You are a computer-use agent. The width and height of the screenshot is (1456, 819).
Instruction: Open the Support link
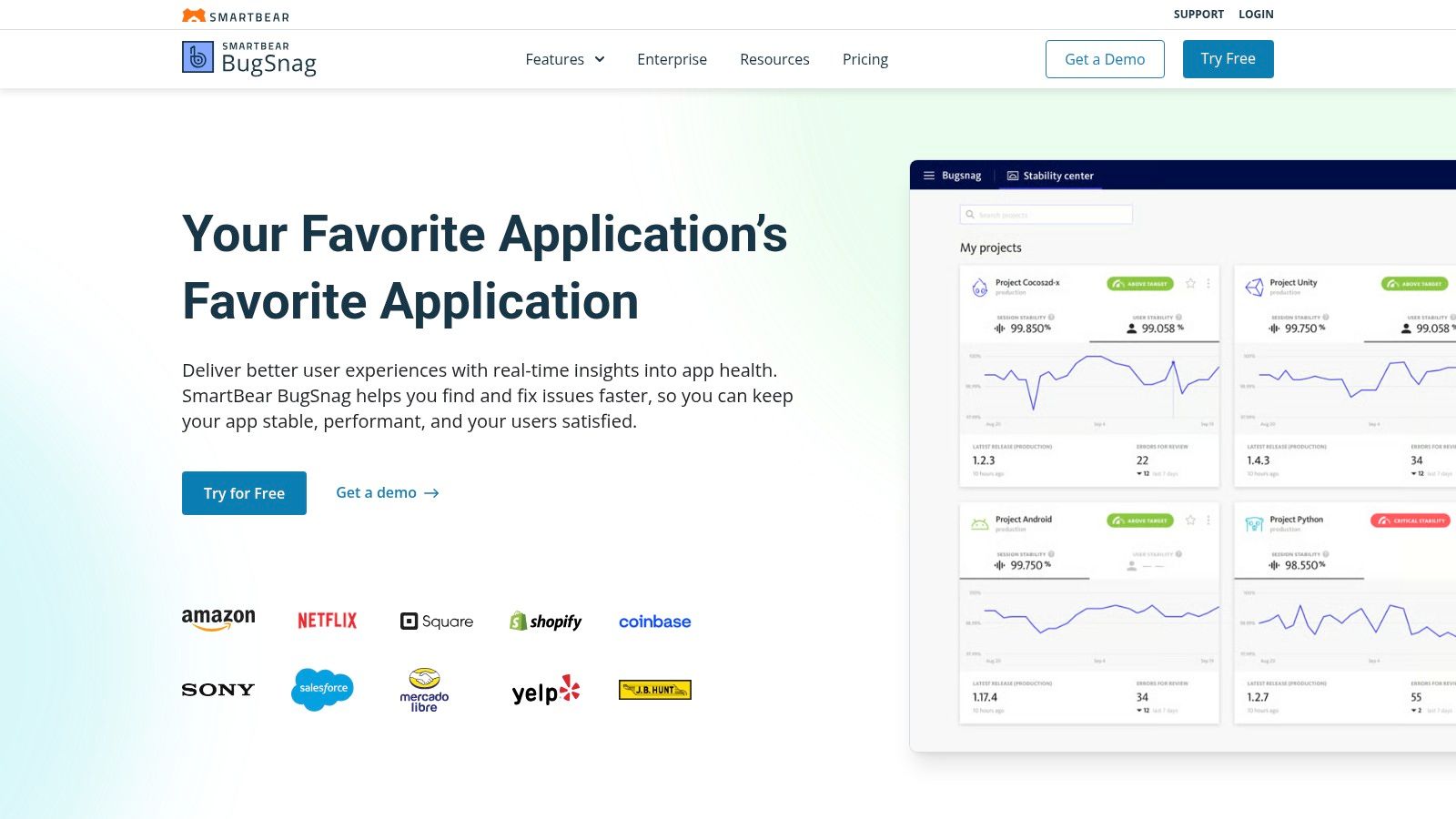(x=1198, y=15)
